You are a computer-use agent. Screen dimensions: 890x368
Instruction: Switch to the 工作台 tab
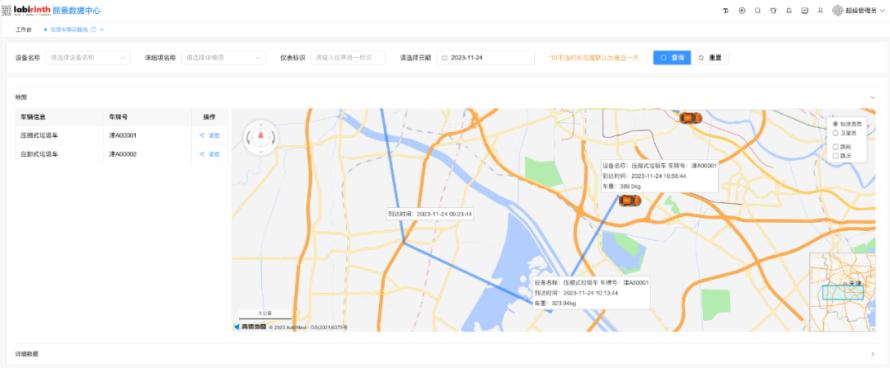point(23,29)
